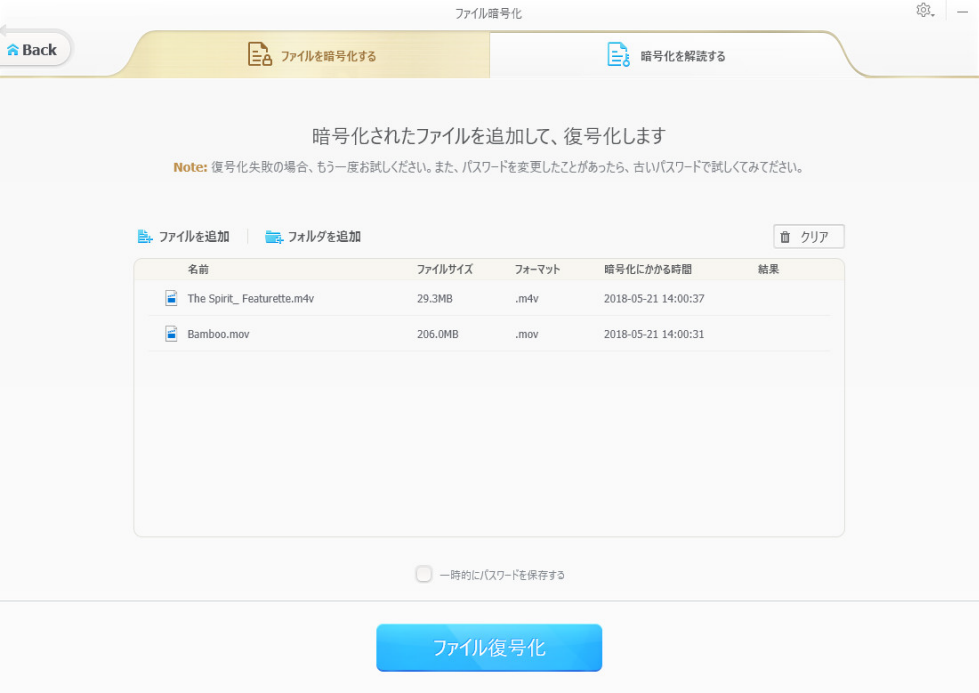Minimize the window
This screenshot has width=979, height=693.
(x=962, y=11)
